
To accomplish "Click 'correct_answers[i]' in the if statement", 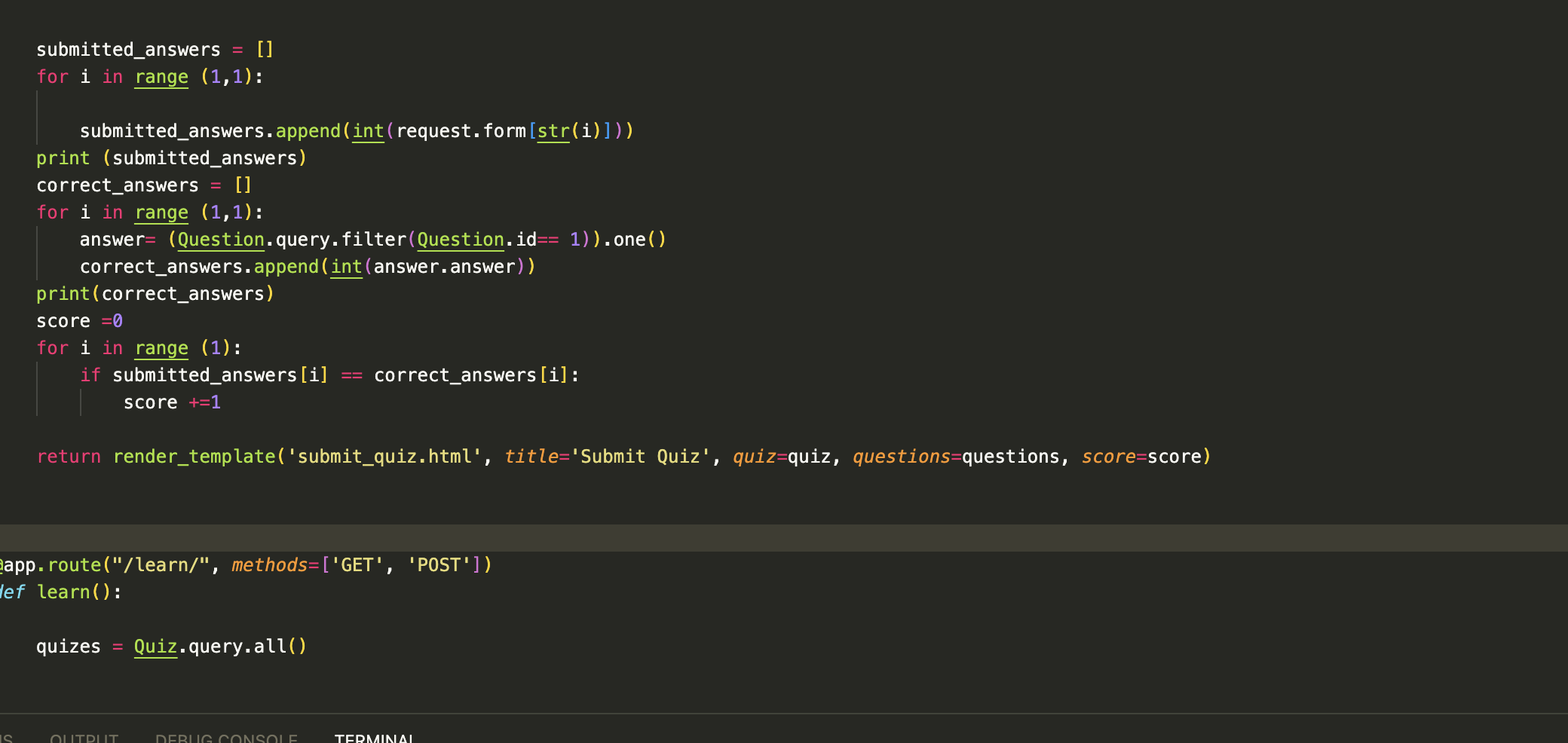I will pos(471,375).
